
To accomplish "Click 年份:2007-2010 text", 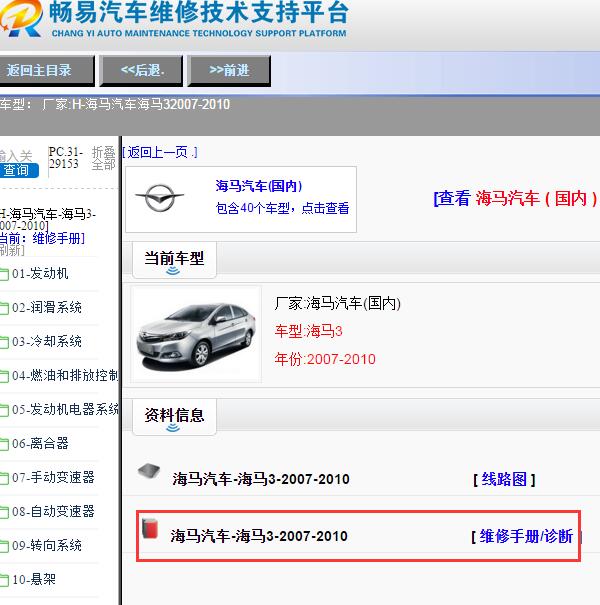I will click(325, 359).
